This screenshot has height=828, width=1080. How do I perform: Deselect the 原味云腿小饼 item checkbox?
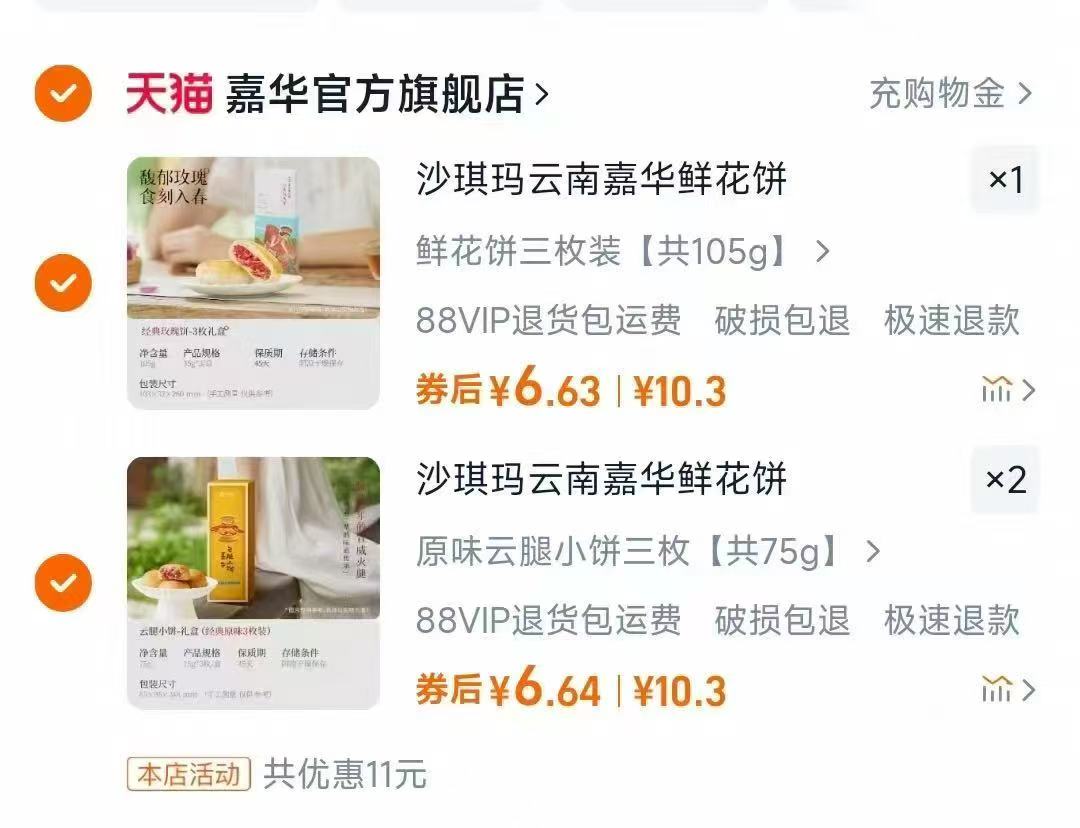(63, 583)
